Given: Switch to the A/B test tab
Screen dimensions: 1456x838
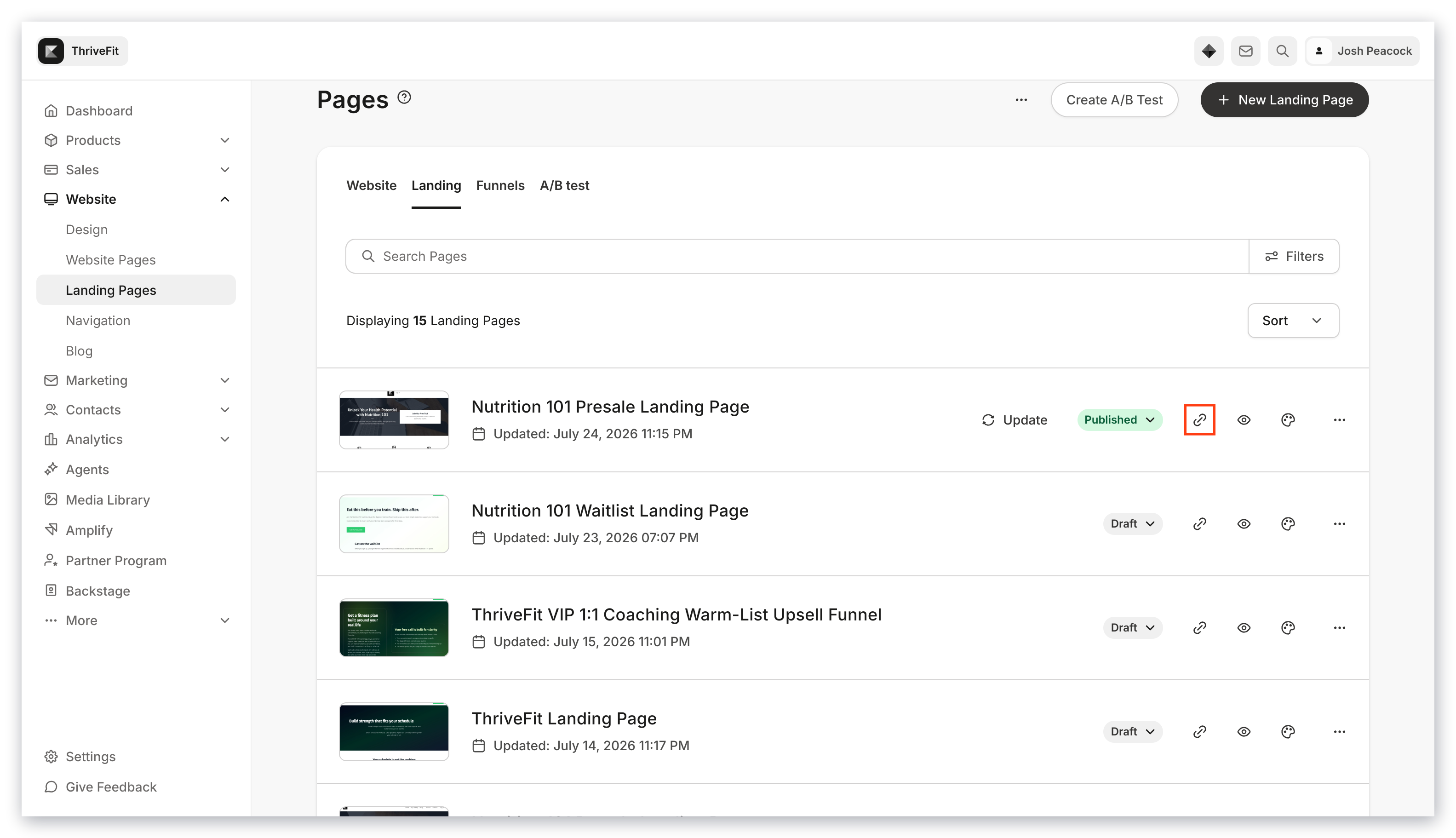Looking at the screenshot, I should (564, 185).
